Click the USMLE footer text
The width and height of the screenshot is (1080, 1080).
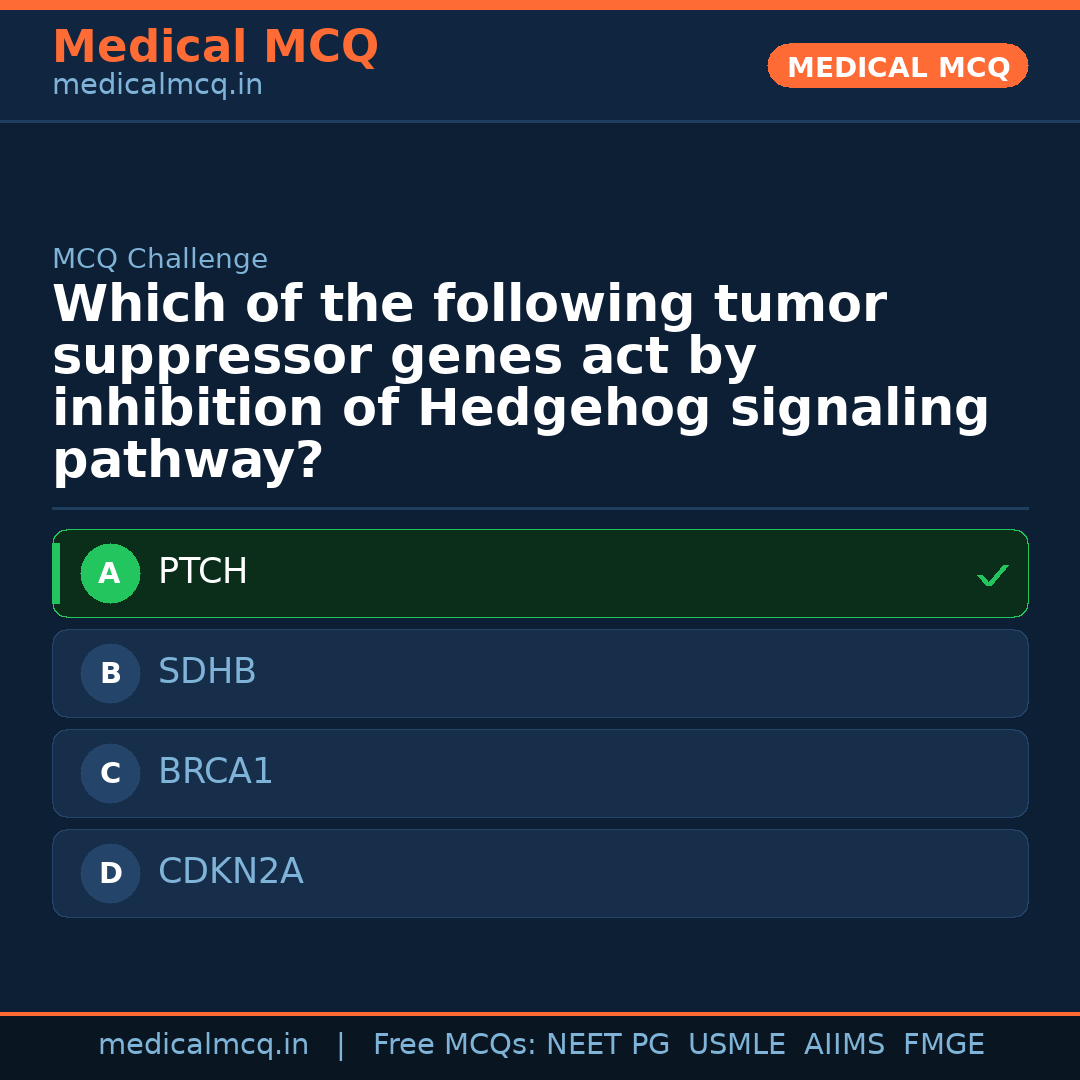736,1045
